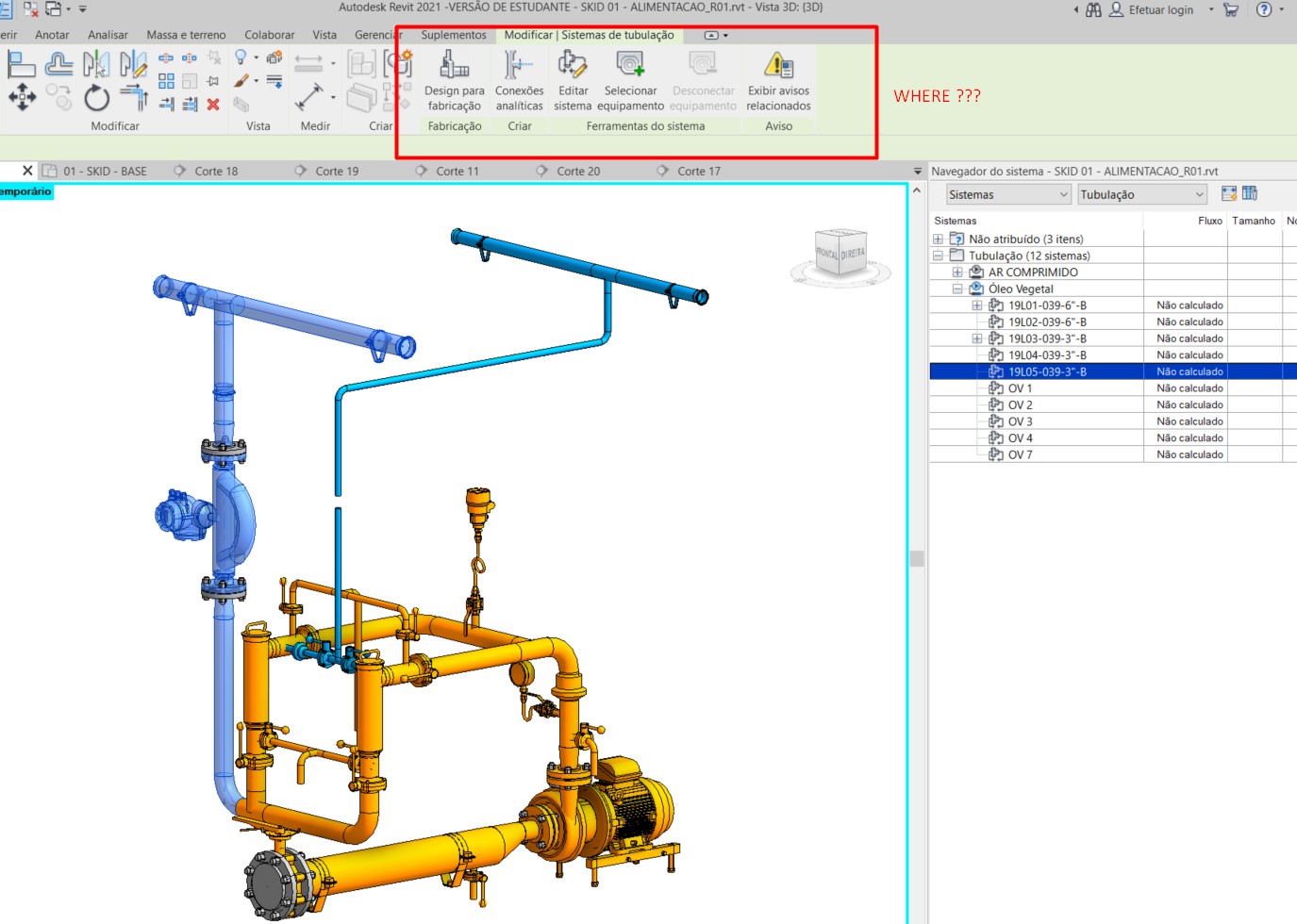Activate the Rotate tool
The image size is (1297, 924).
96,97
